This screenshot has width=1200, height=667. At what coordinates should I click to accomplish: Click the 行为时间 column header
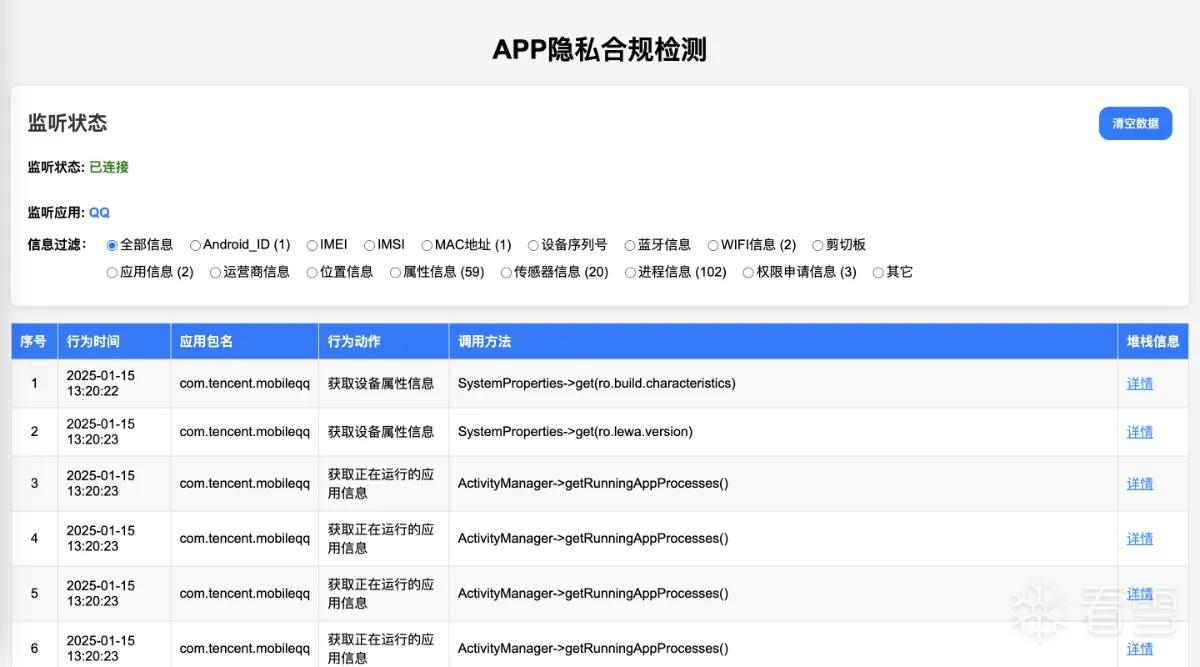[x=114, y=341]
